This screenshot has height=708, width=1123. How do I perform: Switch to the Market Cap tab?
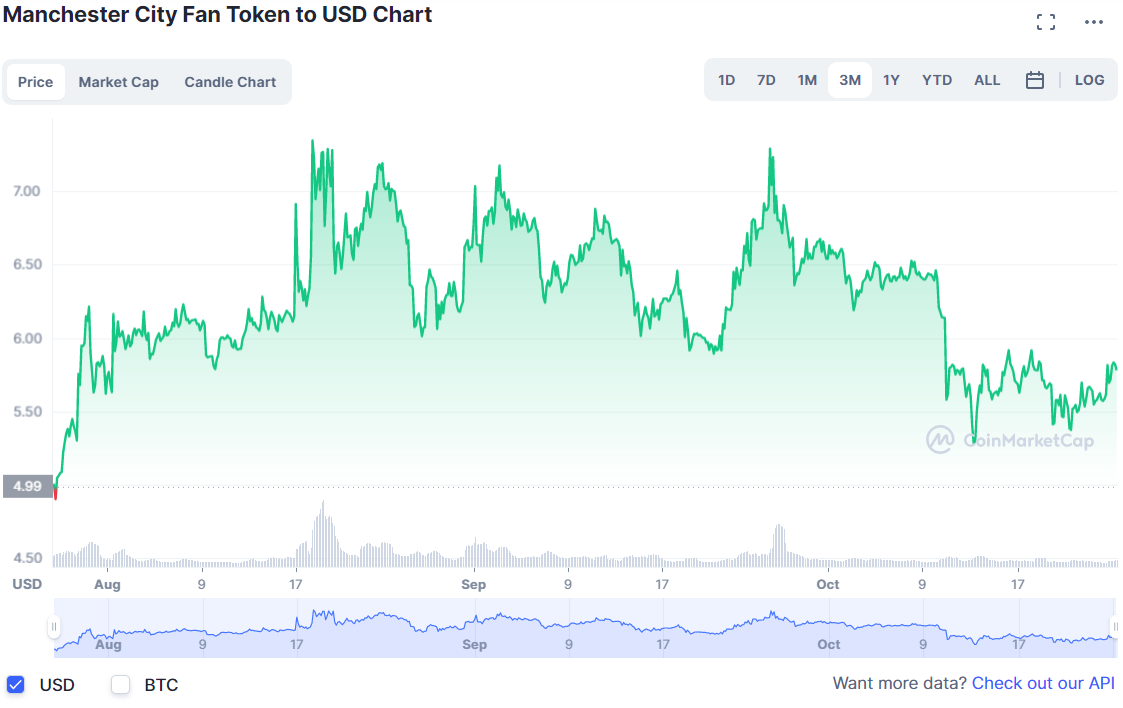[118, 82]
